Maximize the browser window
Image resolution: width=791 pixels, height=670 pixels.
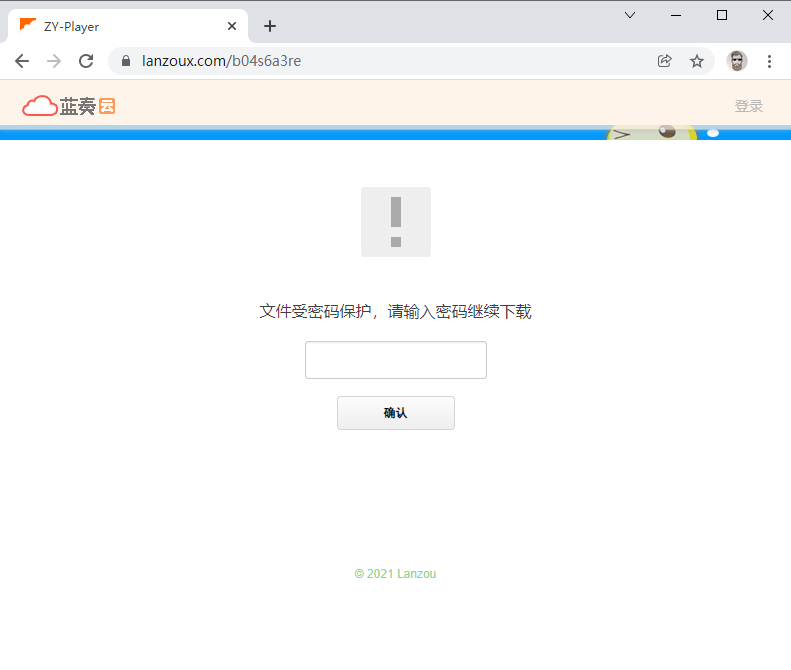tap(722, 15)
